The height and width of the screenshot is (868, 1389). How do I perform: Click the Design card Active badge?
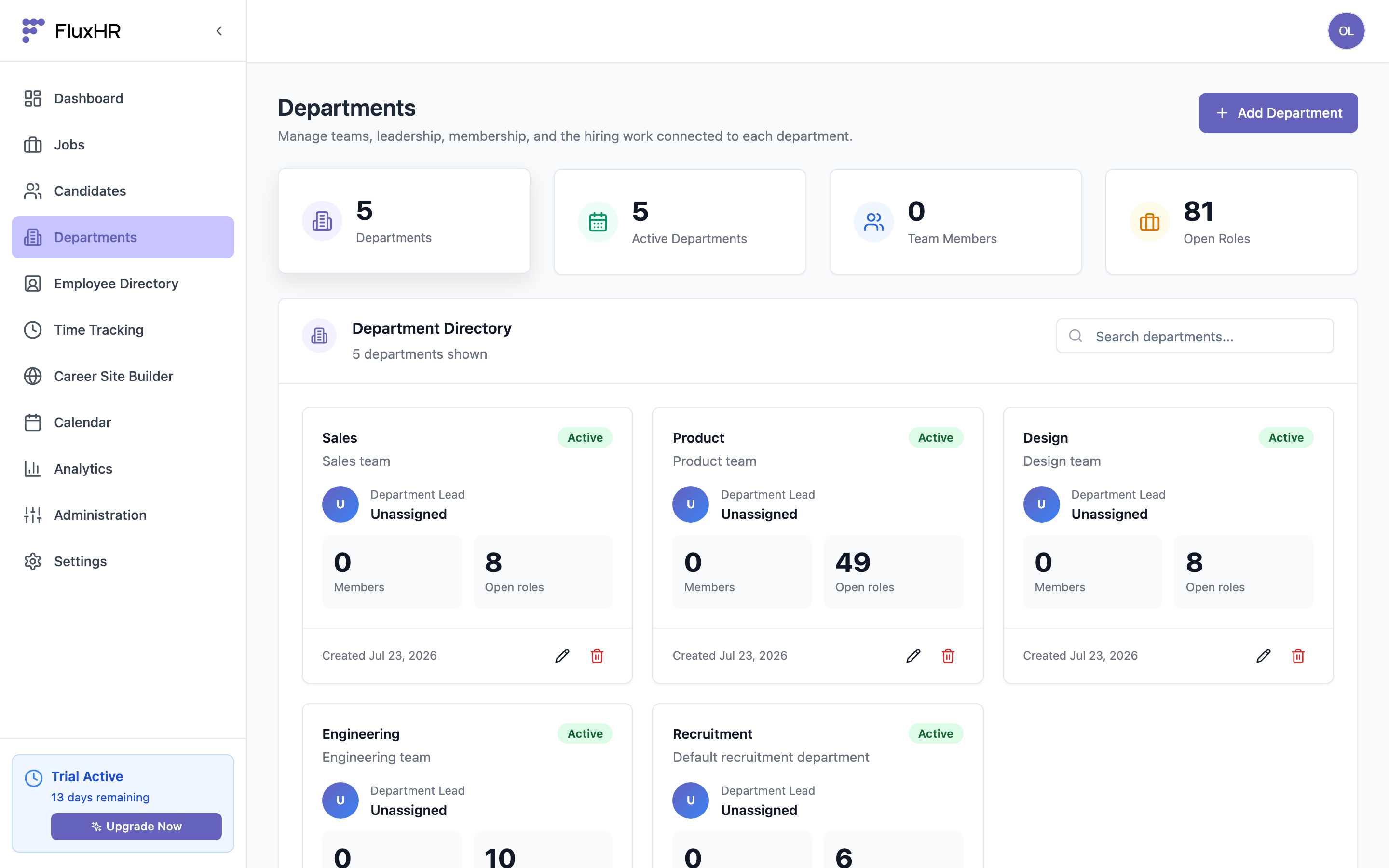click(x=1286, y=437)
